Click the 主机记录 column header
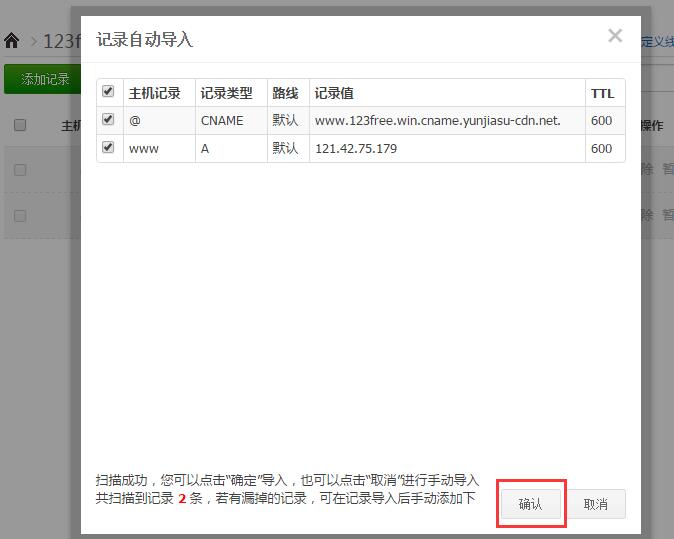The image size is (674, 539). coord(155,93)
